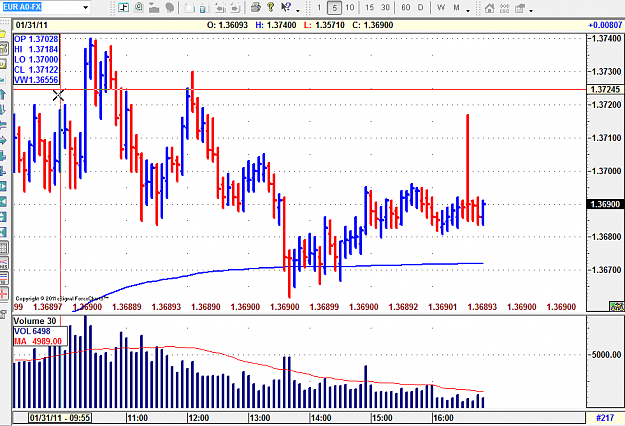Click the printer icon
This screenshot has height=426, width=625.
(x=256, y=8)
